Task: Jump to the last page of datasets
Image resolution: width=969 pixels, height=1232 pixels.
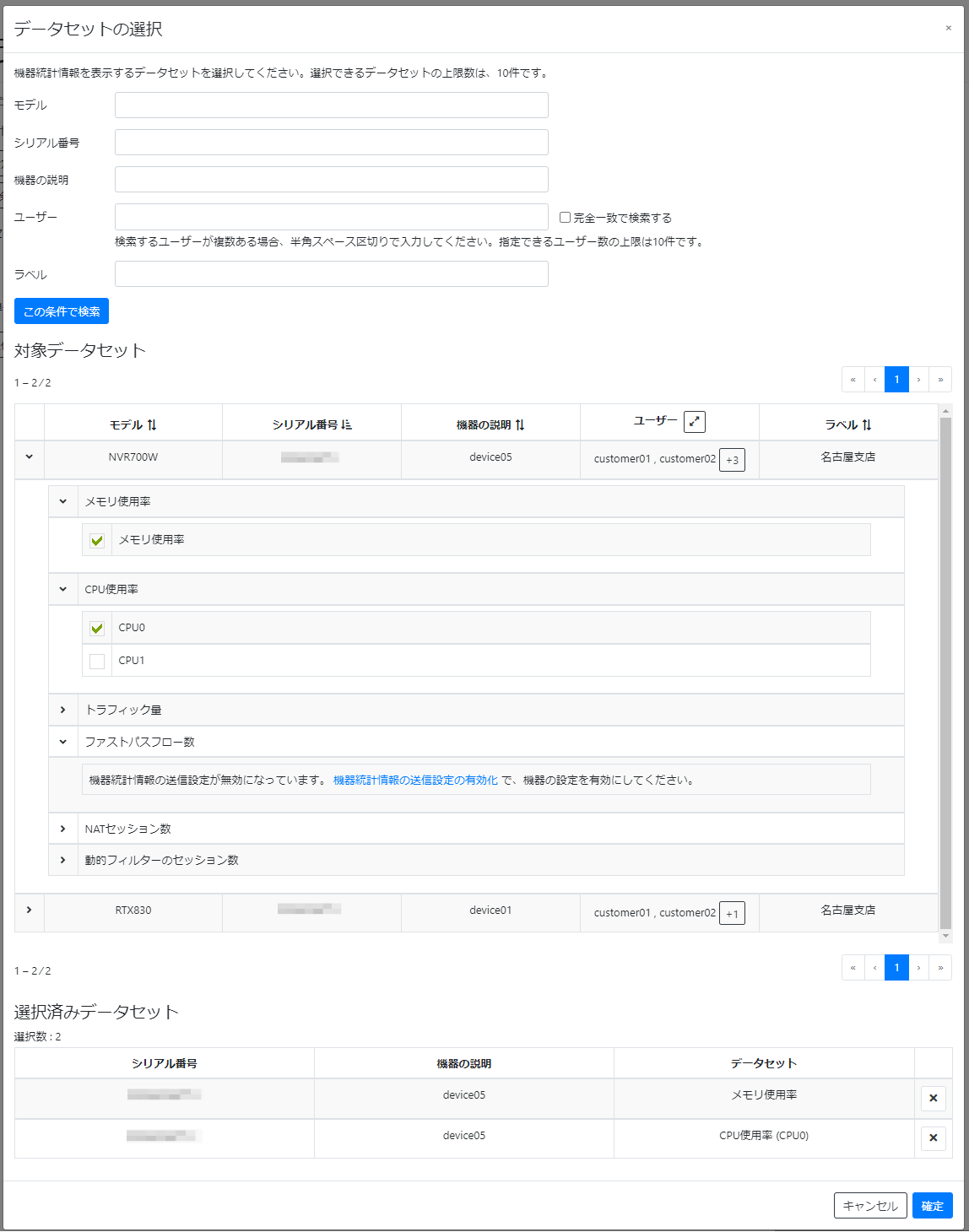Action: pyautogui.click(x=940, y=379)
